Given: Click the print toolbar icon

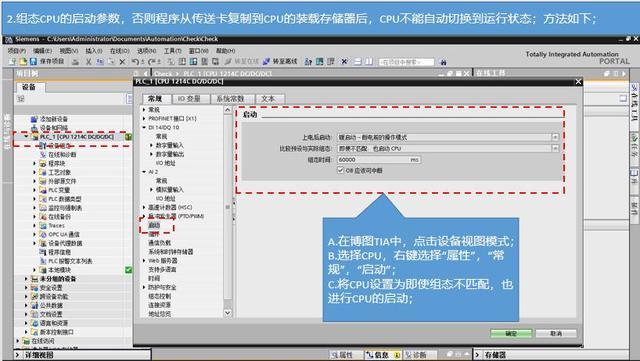Looking at the screenshot, I should 76,62.
